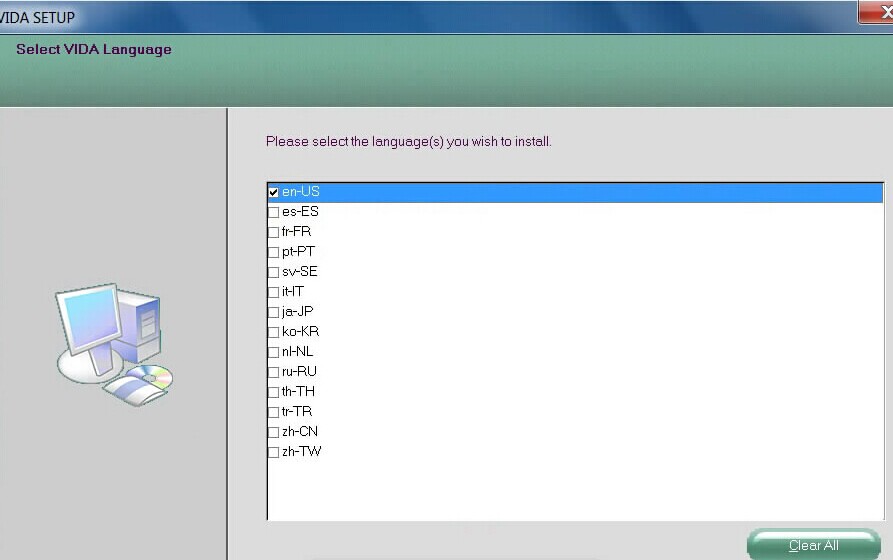Tick the fr-FR language checkbox
Image resolution: width=893 pixels, height=560 pixels.
[273, 232]
